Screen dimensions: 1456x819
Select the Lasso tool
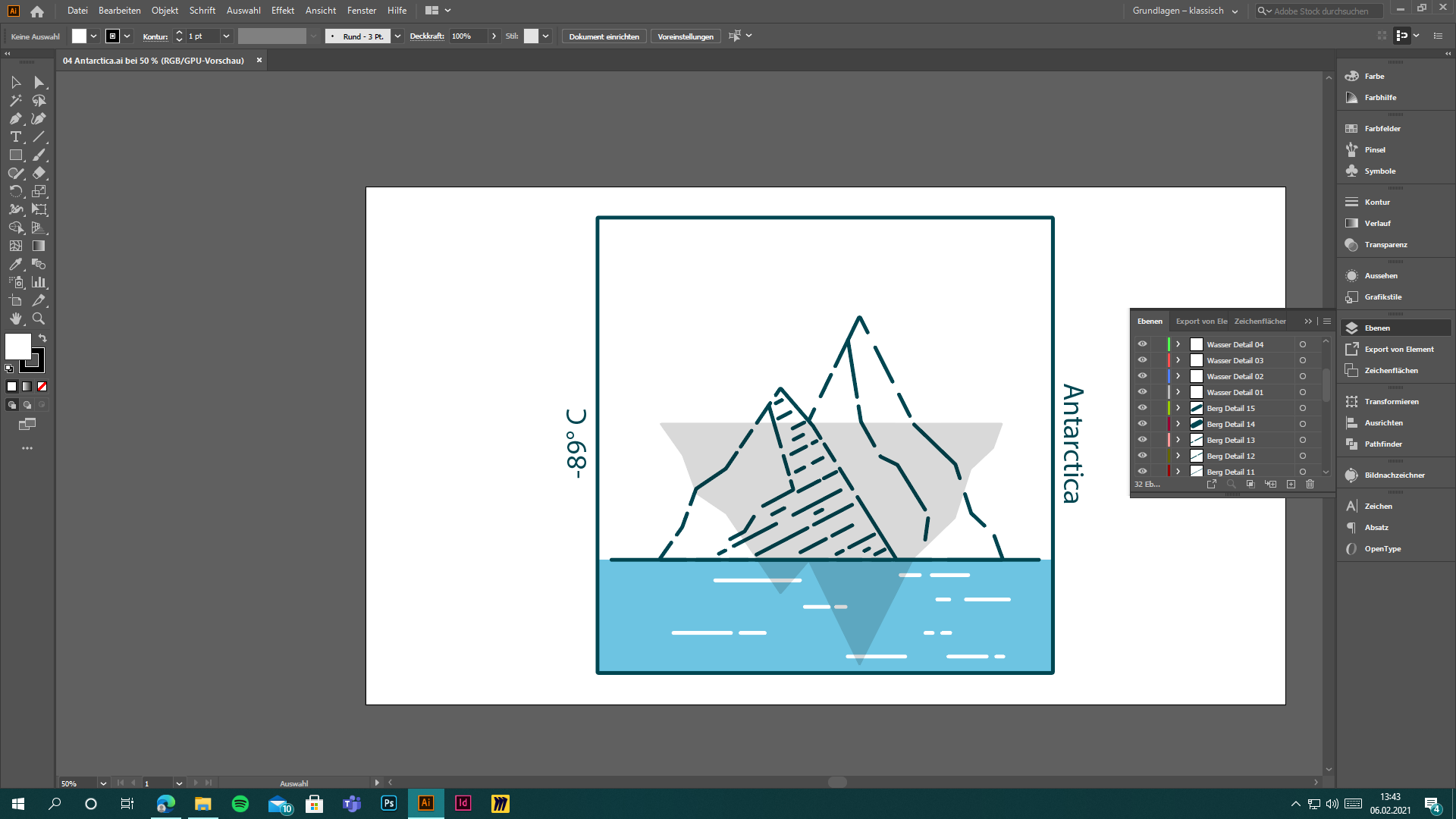tap(39, 100)
